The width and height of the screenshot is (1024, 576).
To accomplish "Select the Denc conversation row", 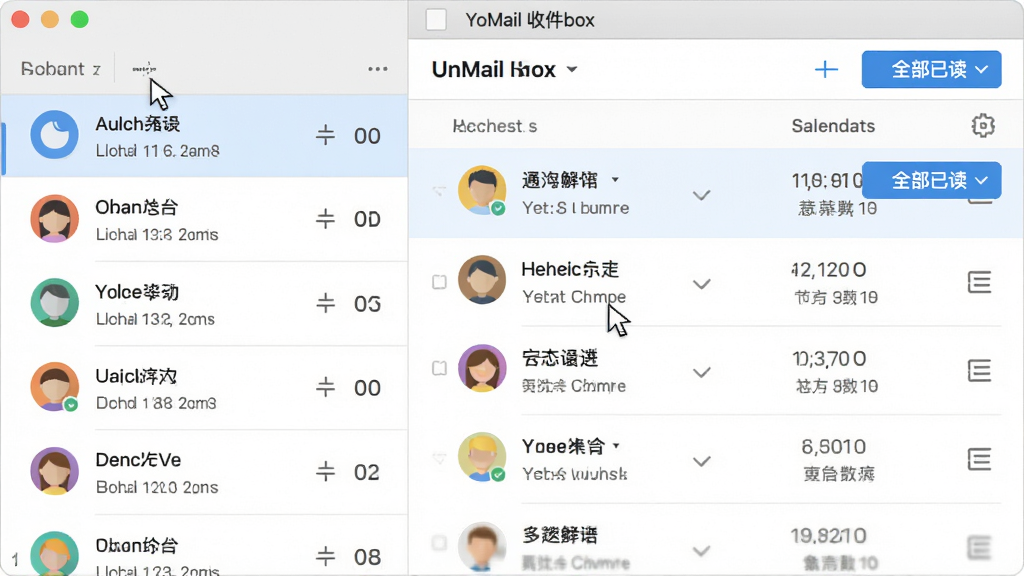I will tap(204, 472).
